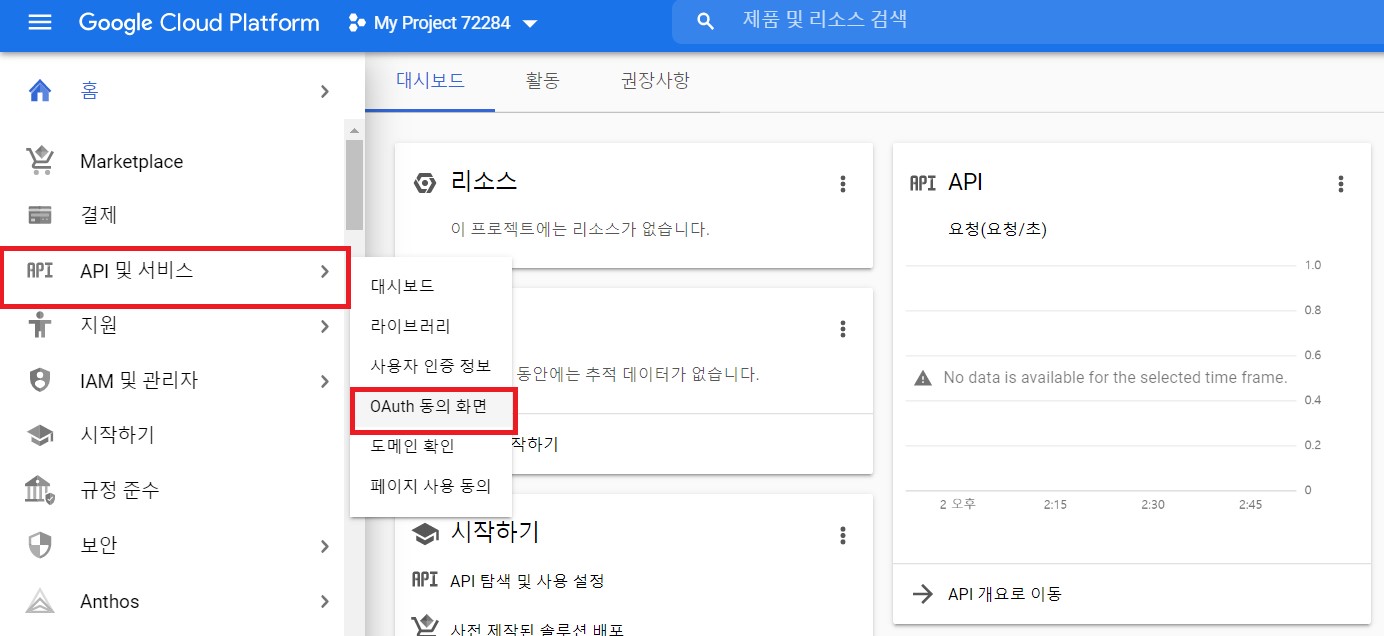This screenshot has width=1384, height=636.
Task: Expand the Anthos submenu chevron
Action: pos(324,601)
